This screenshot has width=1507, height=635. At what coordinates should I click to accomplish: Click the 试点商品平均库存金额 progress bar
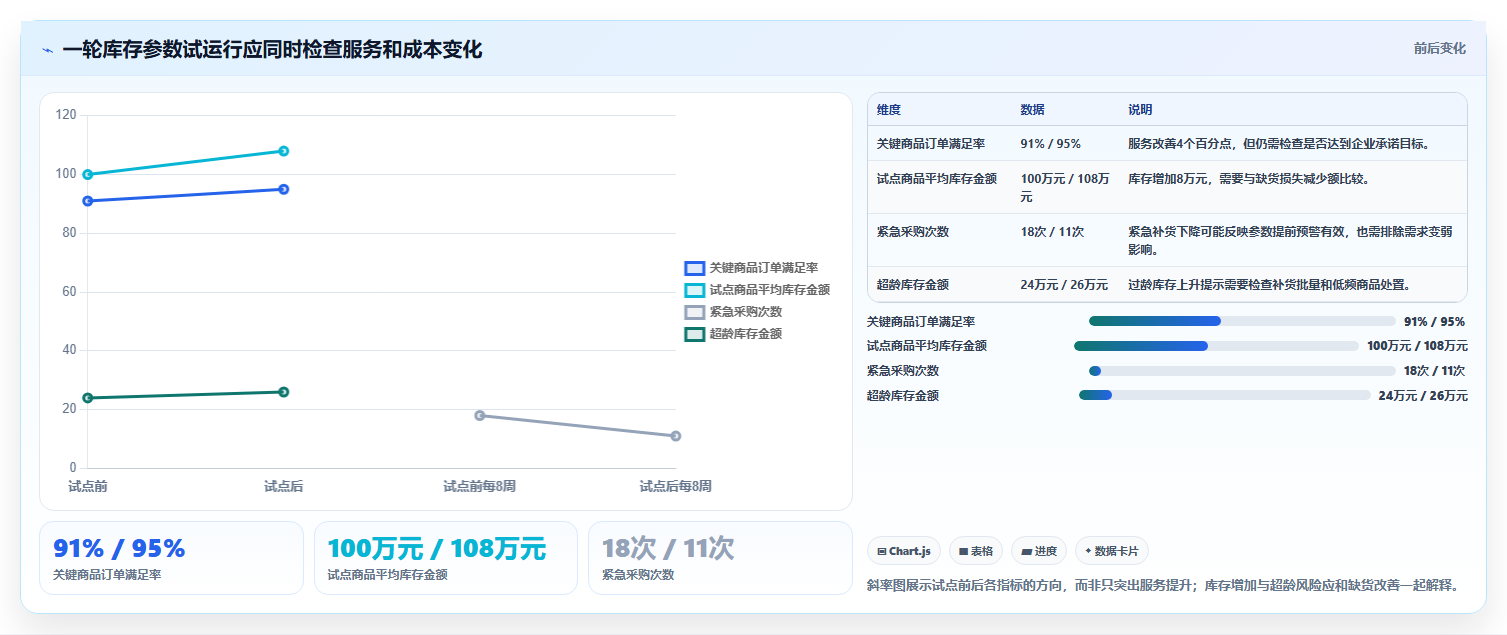click(x=1216, y=346)
